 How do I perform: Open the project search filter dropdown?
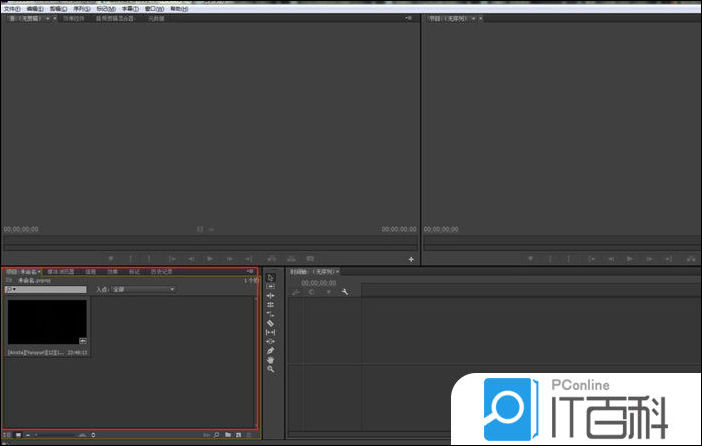click(x=10, y=289)
